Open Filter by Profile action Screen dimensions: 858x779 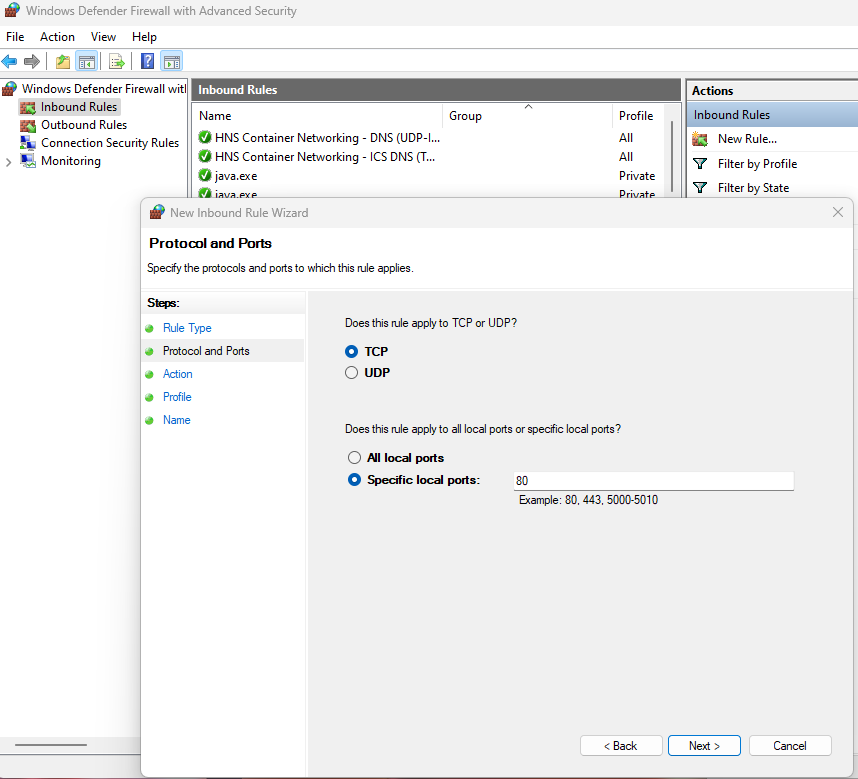coord(757,163)
